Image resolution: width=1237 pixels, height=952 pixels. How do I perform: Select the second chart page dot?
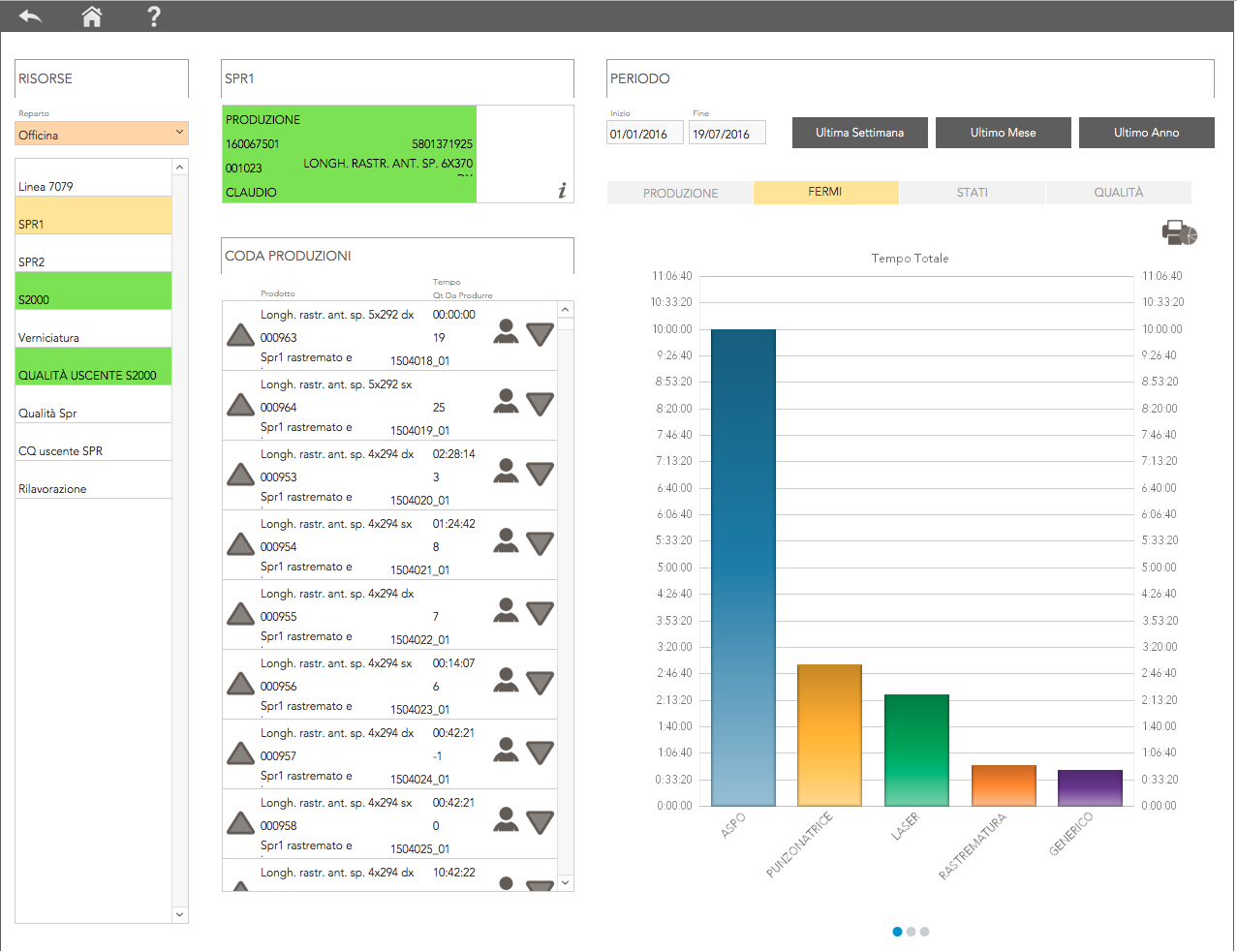click(x=911, y=932)
